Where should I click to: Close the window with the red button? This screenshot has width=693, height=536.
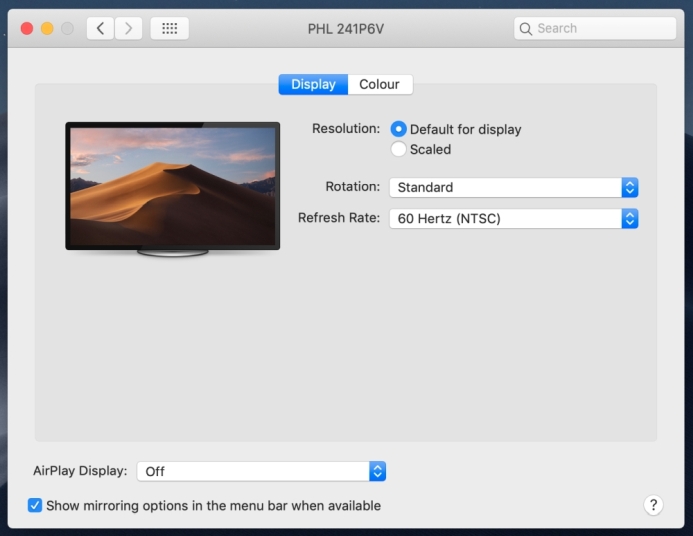pos(27,29)
